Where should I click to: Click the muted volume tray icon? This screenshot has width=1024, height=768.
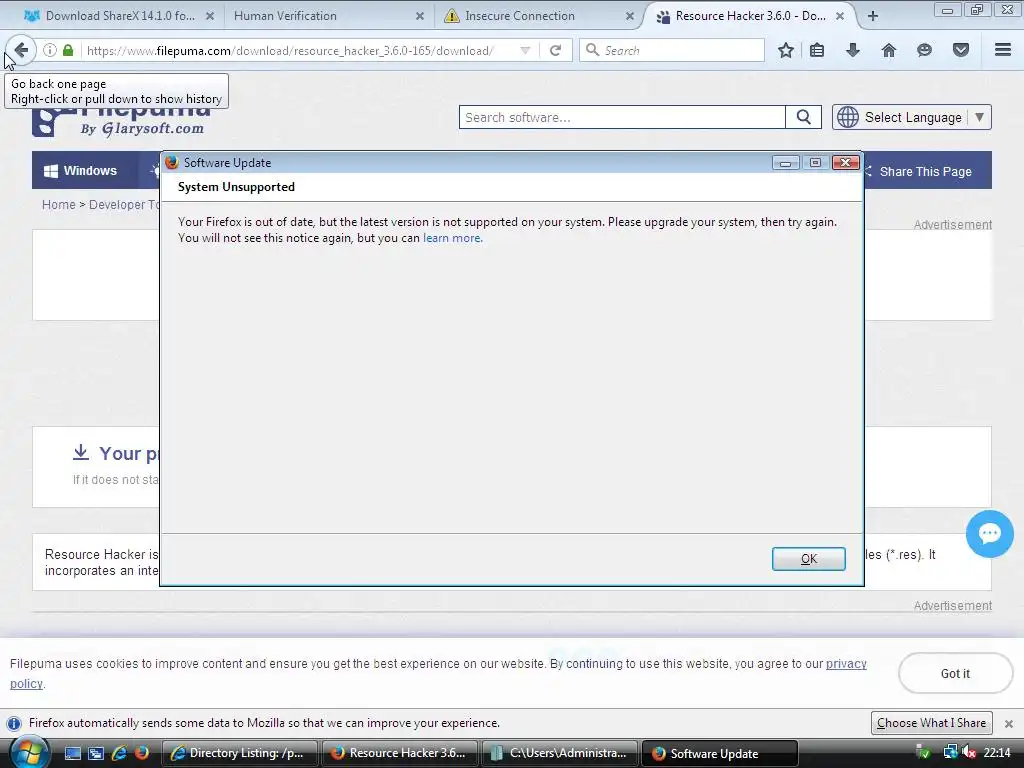[x=969, y=753]
